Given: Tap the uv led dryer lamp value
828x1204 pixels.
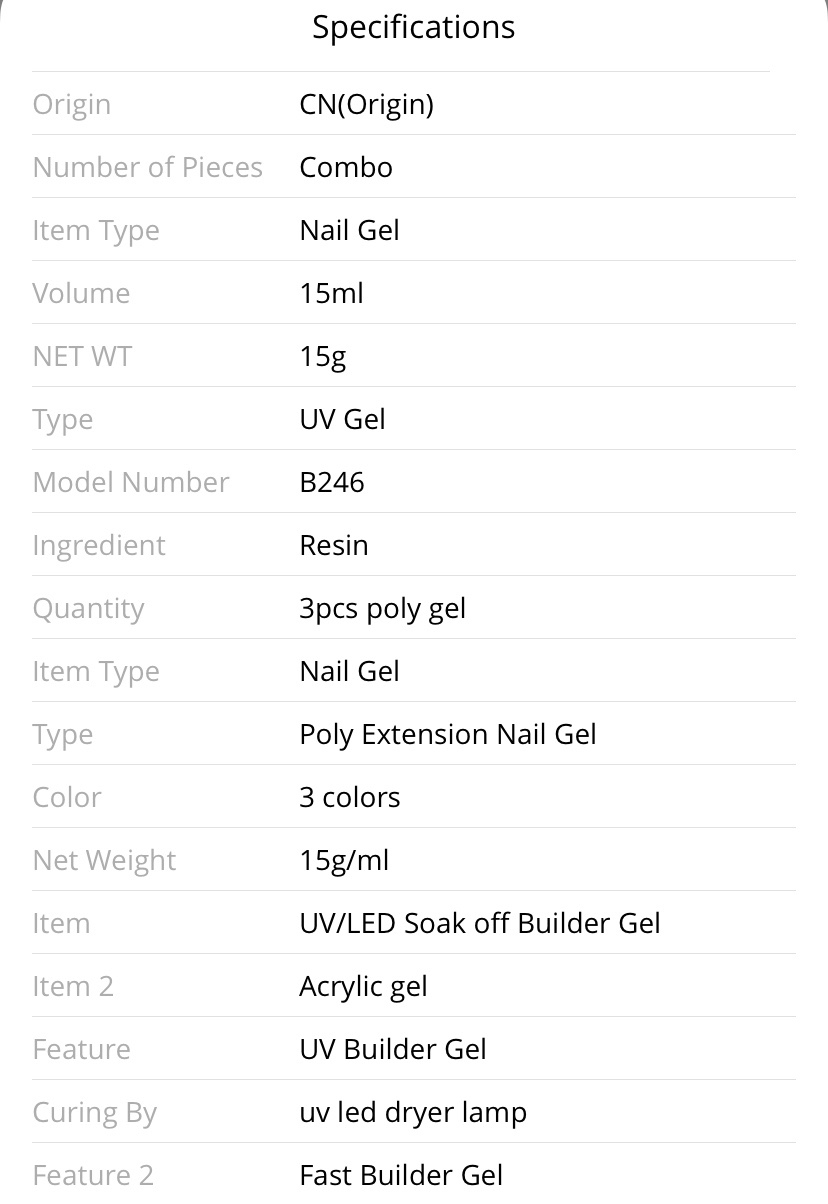Looking at the screenshot, I should pos(413,1113).
